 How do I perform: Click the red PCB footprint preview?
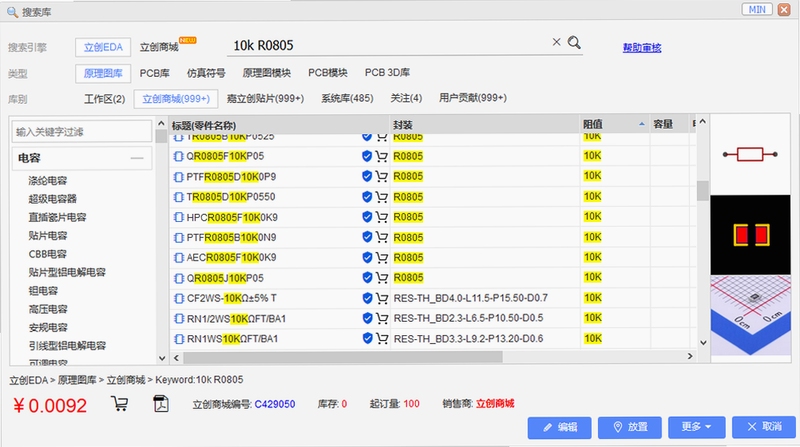[x=751, y=235]
